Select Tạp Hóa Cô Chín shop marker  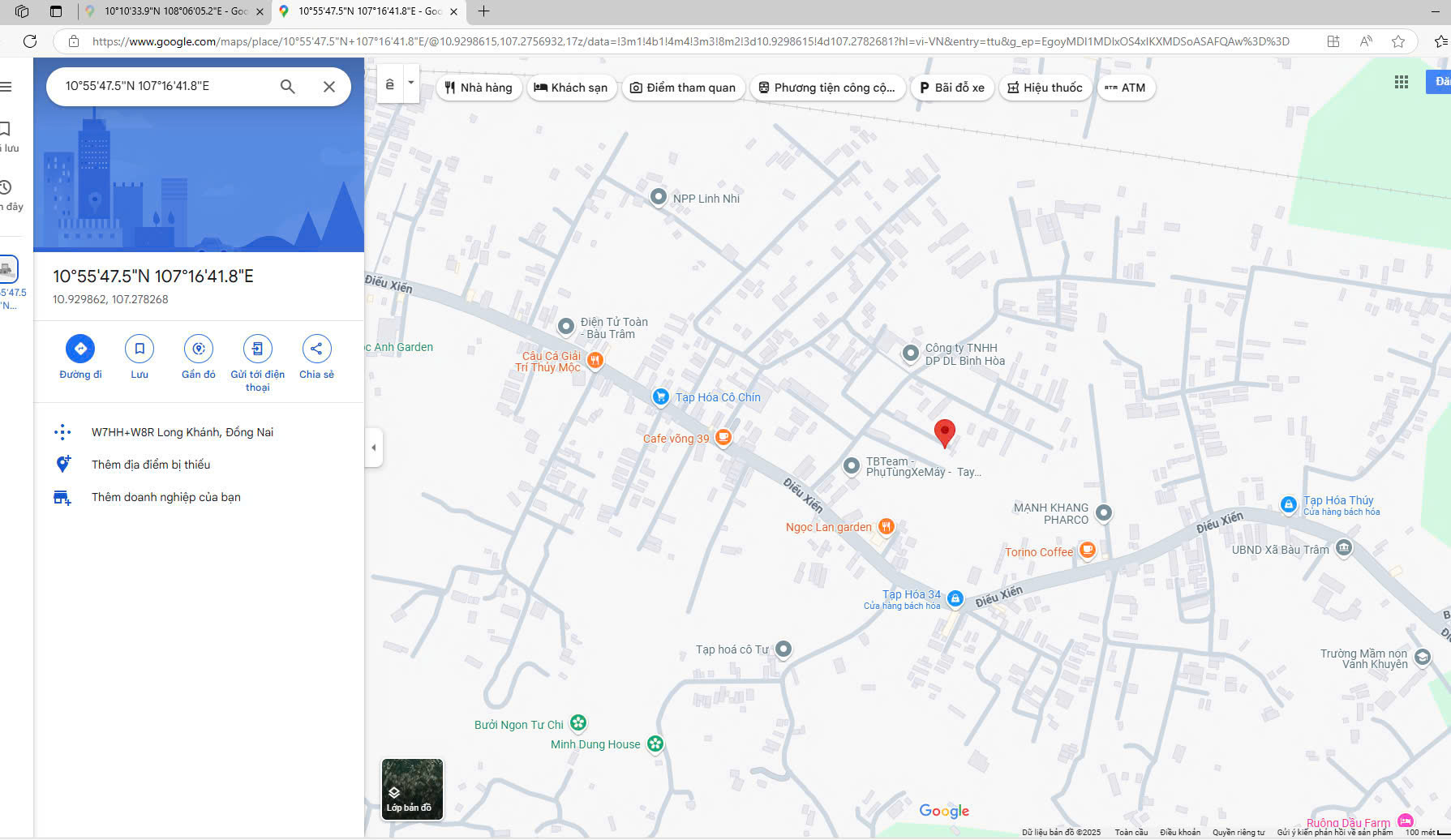click(x=661, y=396)
